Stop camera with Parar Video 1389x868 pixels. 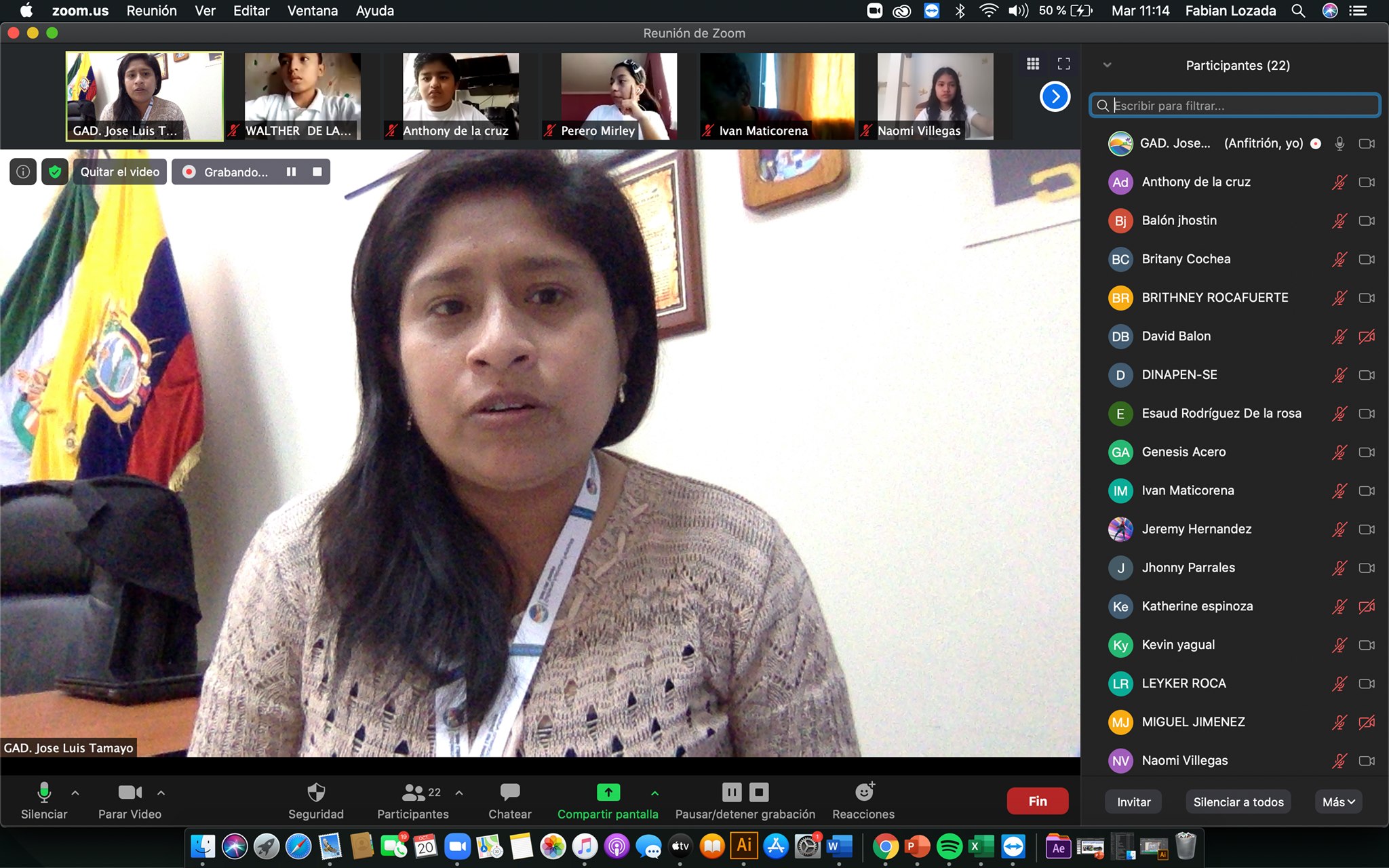coord(130,793)
